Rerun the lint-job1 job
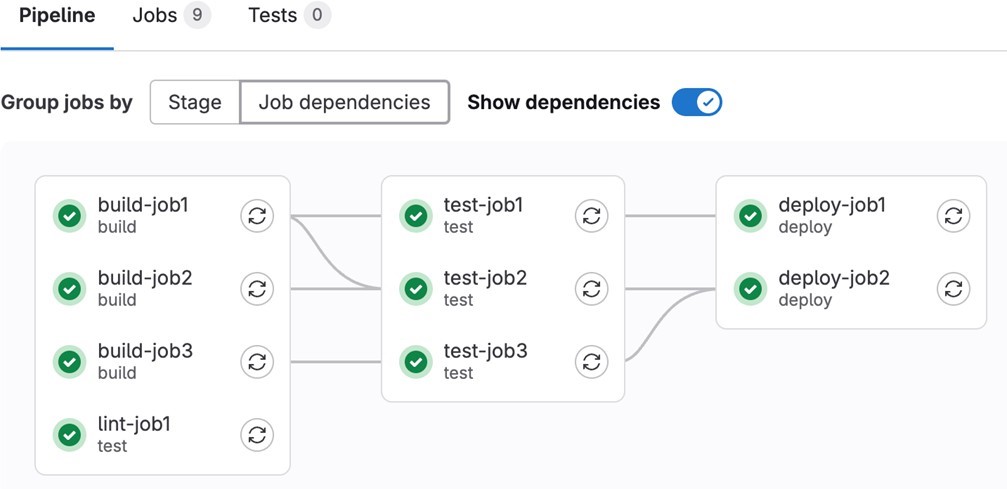Image resolution: width=1007 pixels, height=489 pixels. 257,435
